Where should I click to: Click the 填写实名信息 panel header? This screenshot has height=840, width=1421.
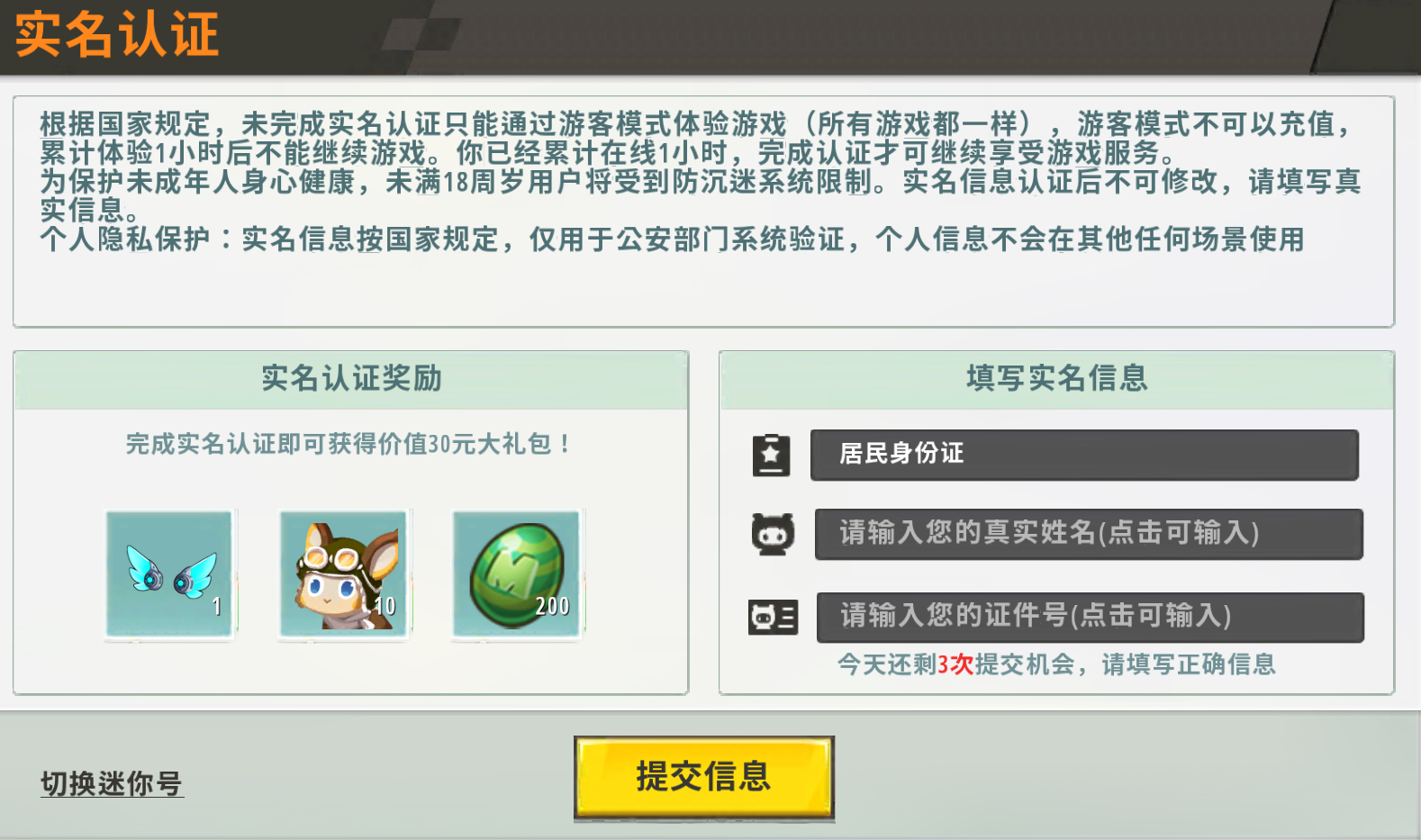pos(1057,380)
